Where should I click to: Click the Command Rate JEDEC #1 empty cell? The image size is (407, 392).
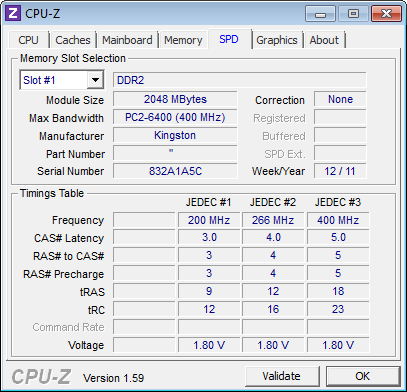[x=209, y=327]
